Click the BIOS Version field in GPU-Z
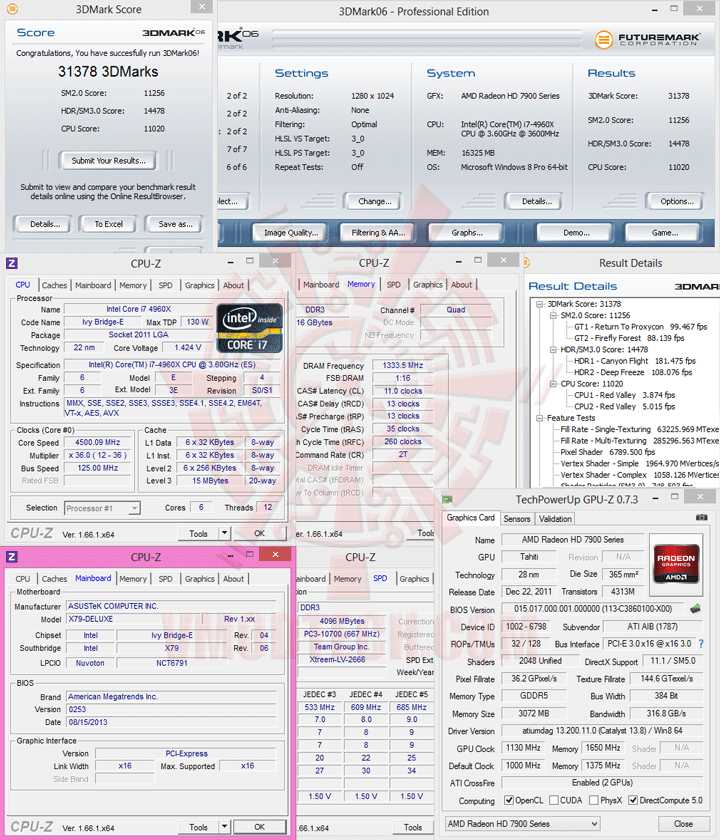 point(592,609)
